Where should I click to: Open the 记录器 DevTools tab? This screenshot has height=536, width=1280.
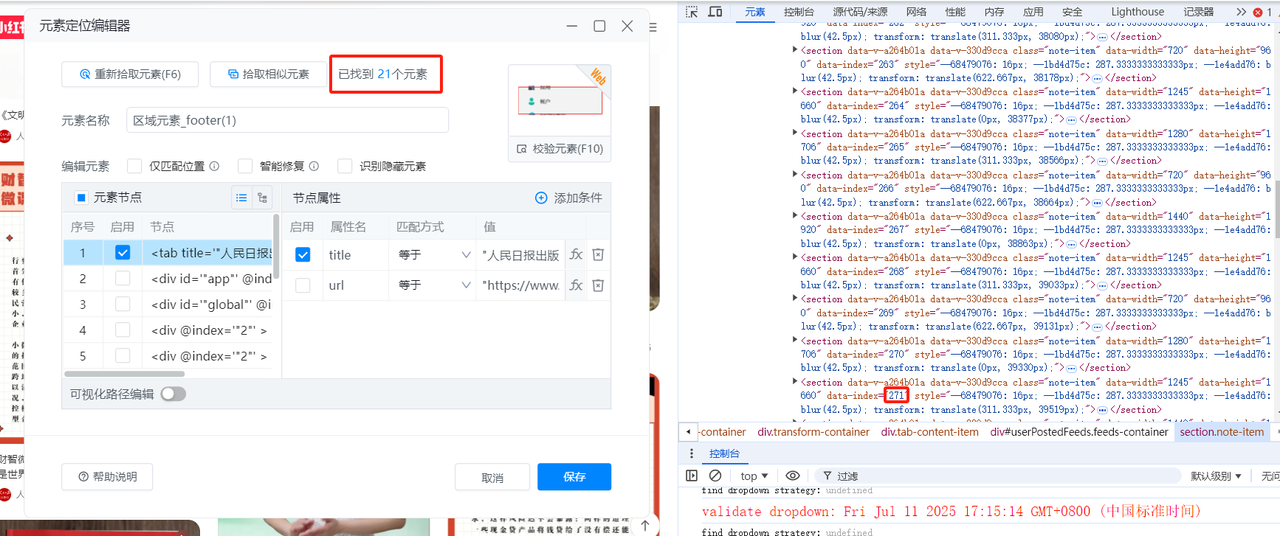[1199, 12]
